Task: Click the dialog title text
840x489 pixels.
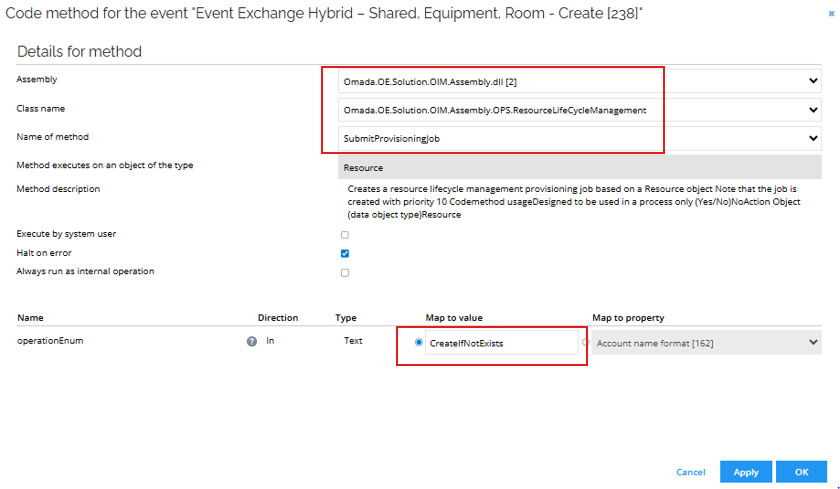Action: [324, 13]
